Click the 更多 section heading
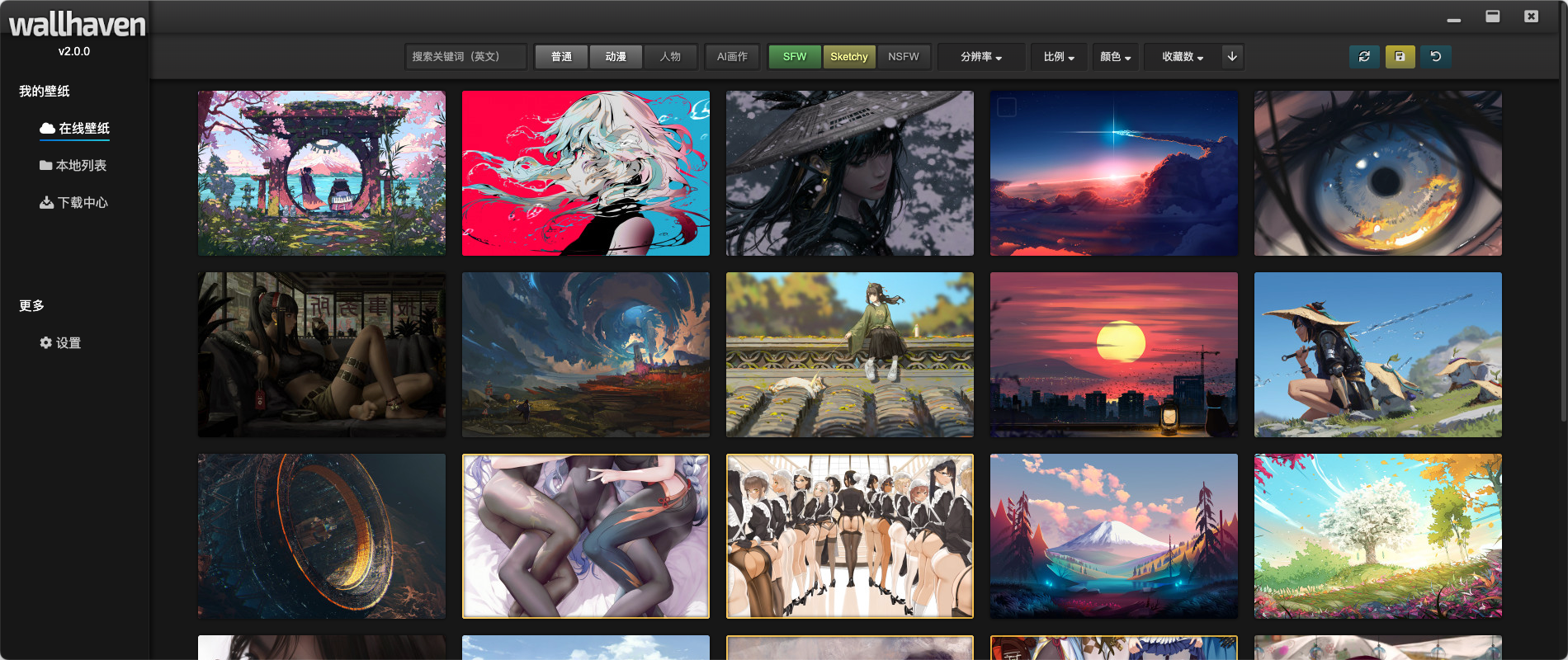Image resolution: width=1568 pixels, height=660 pixels. tap(31, 305)
